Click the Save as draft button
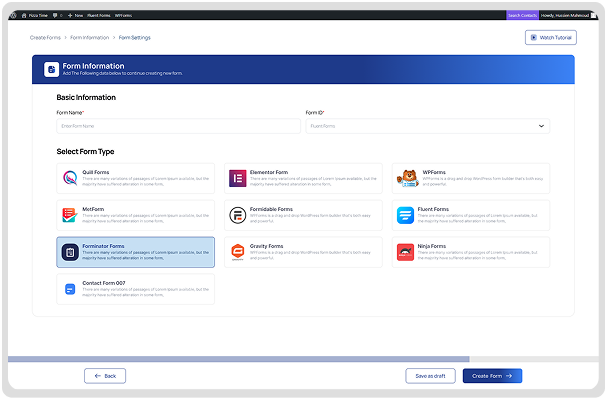Image resolution: width=607 pixels, height=400 pixels. pos(430,376)
